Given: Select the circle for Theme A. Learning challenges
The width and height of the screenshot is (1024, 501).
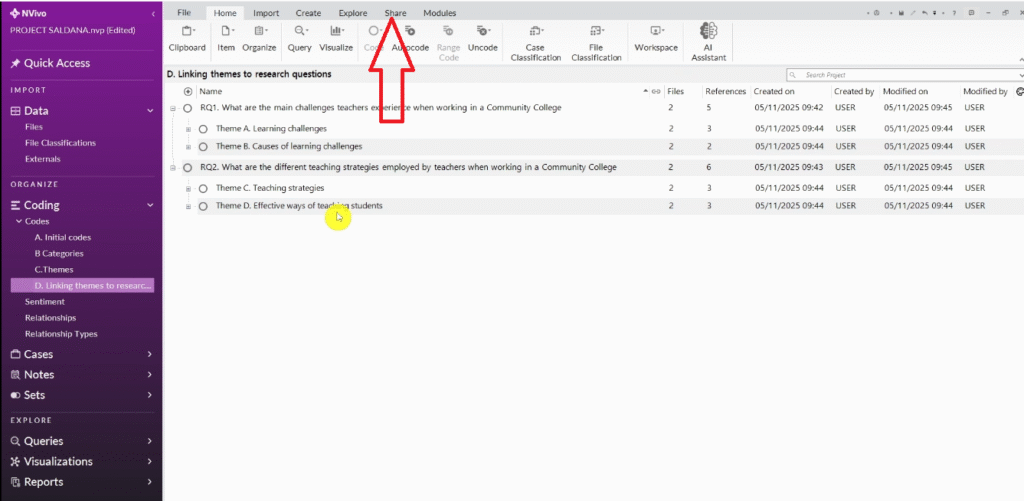Looking at the screenshot, I should [x=203, y=129].
